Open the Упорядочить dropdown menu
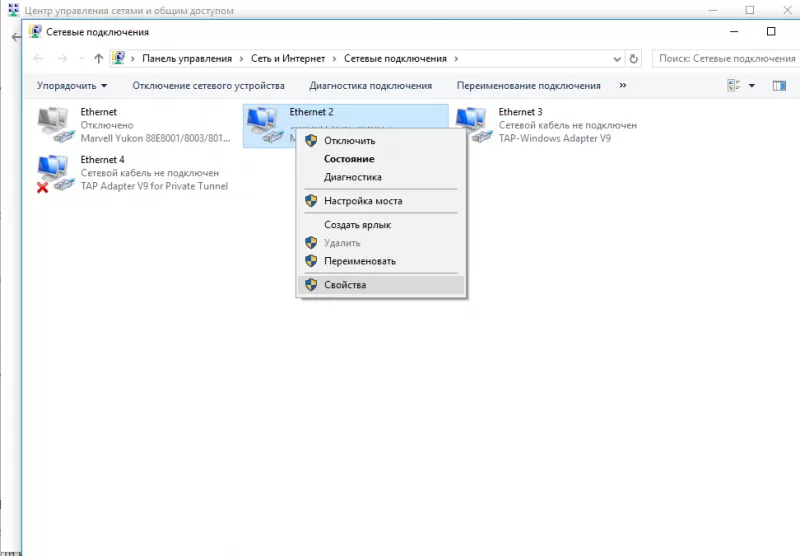This screenshot has height=556, width=800. click(72, 86)
